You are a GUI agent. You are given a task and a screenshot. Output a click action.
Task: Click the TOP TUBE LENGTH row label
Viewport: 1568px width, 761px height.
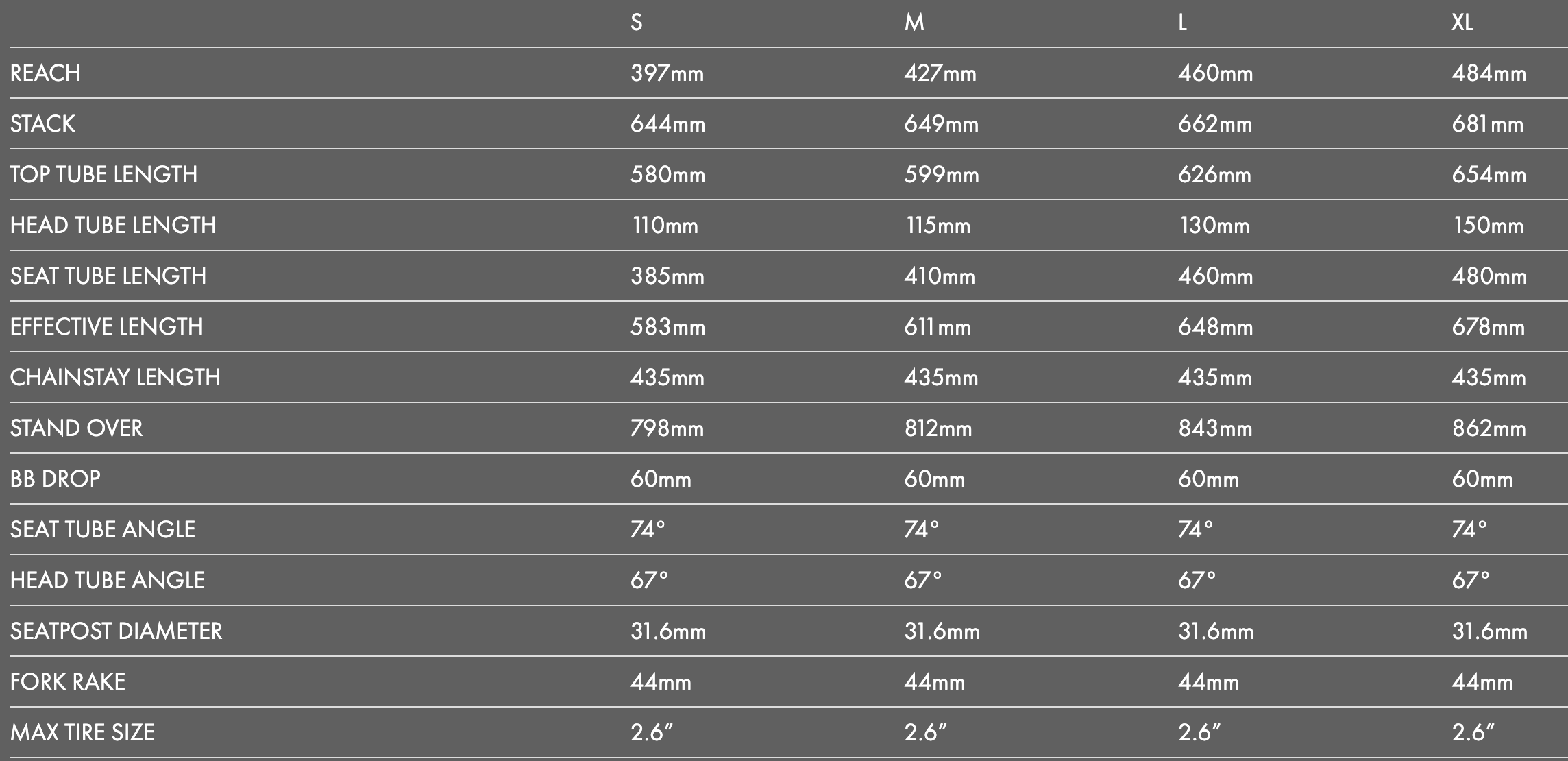[103, 174]
